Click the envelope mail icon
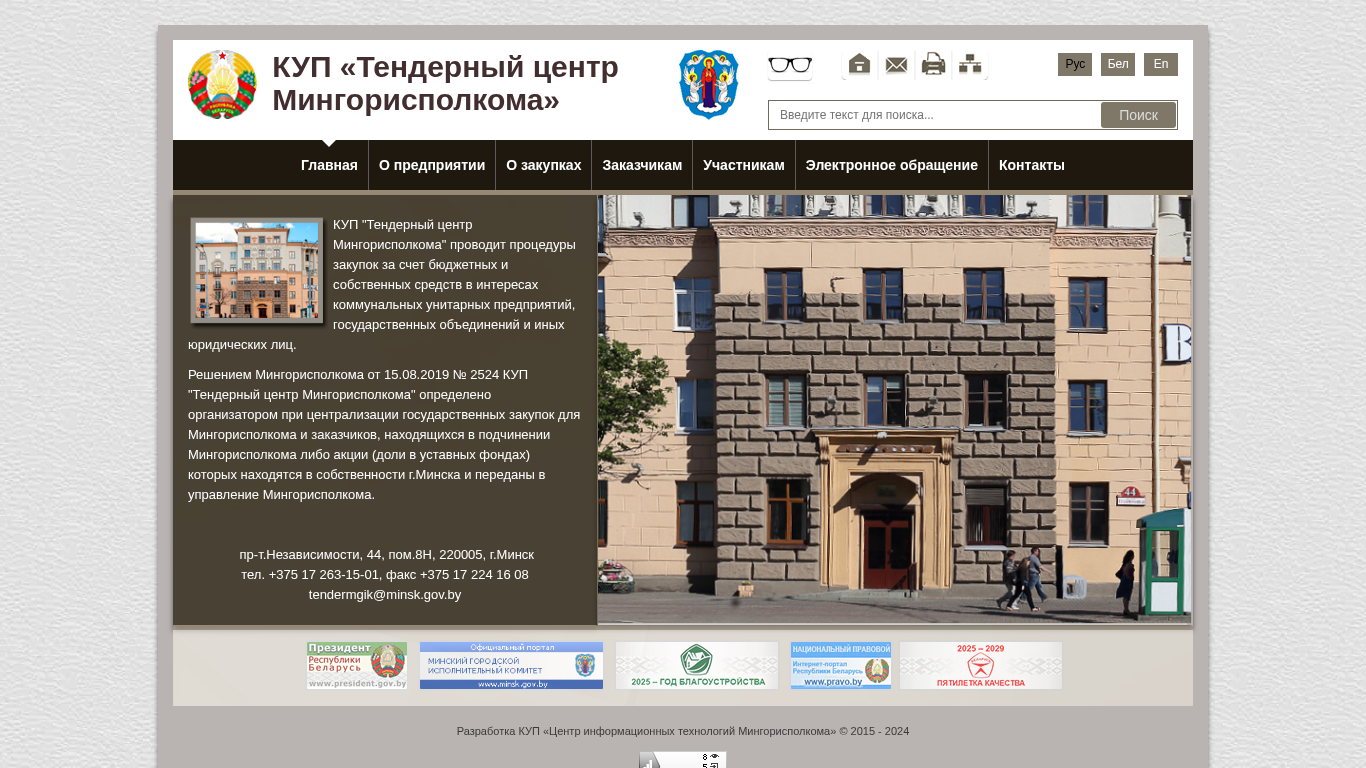This screenshot has height=768, width=1366. click(896, 65)
